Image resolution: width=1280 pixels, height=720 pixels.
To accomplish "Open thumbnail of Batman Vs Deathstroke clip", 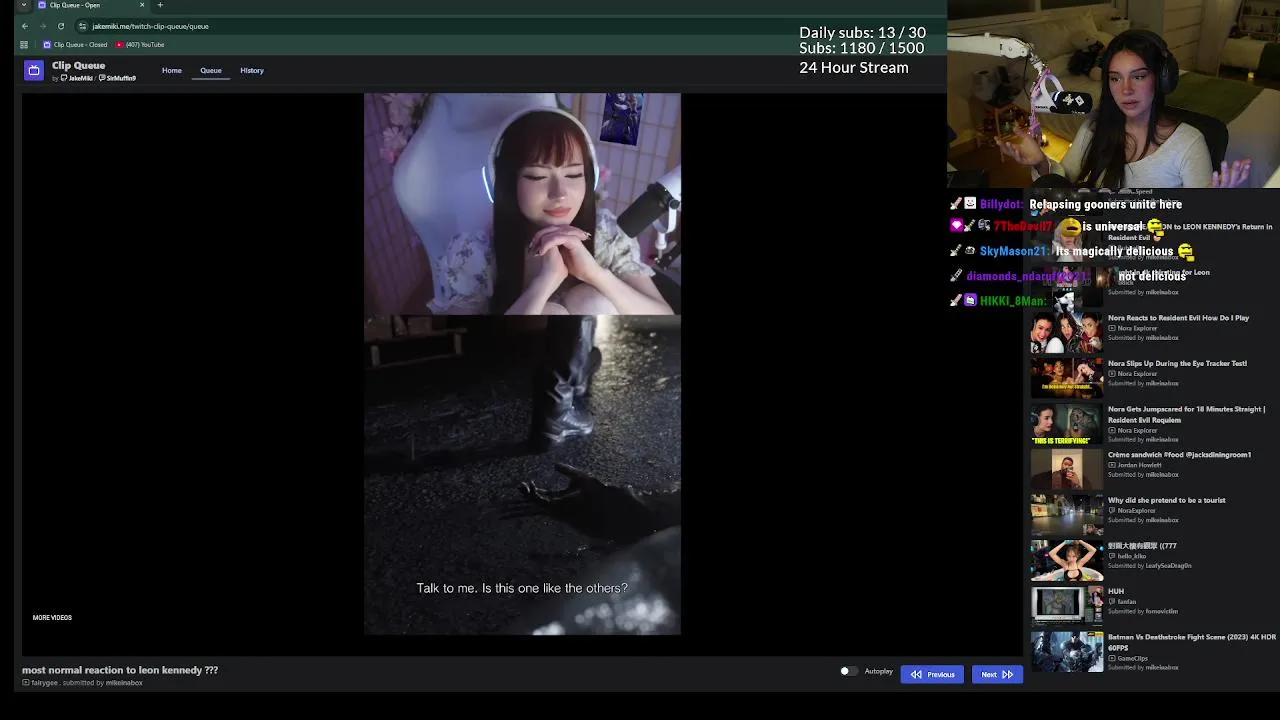I will coord(1067,652).
